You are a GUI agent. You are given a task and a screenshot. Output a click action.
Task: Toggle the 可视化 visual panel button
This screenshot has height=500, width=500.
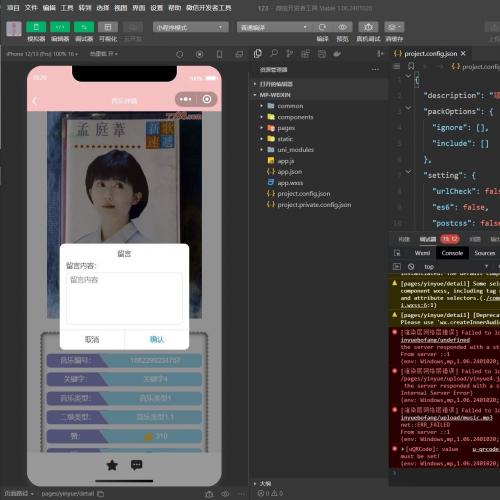pos(108,27)
